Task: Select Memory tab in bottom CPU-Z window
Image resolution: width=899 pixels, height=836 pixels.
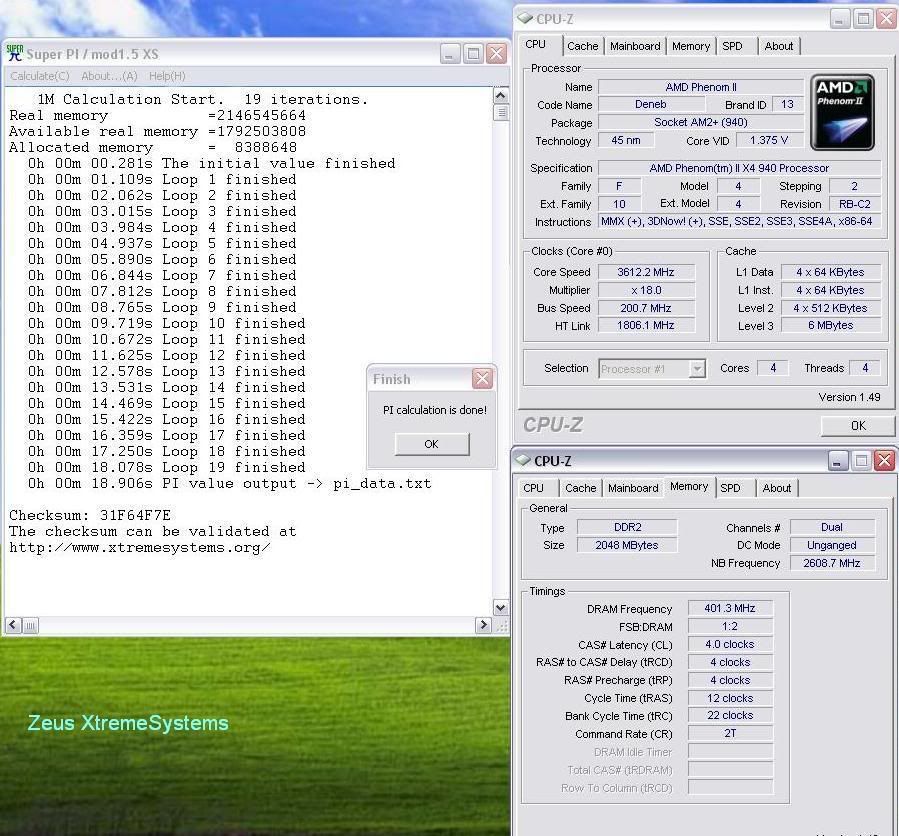Action: (x=689, y=486)
